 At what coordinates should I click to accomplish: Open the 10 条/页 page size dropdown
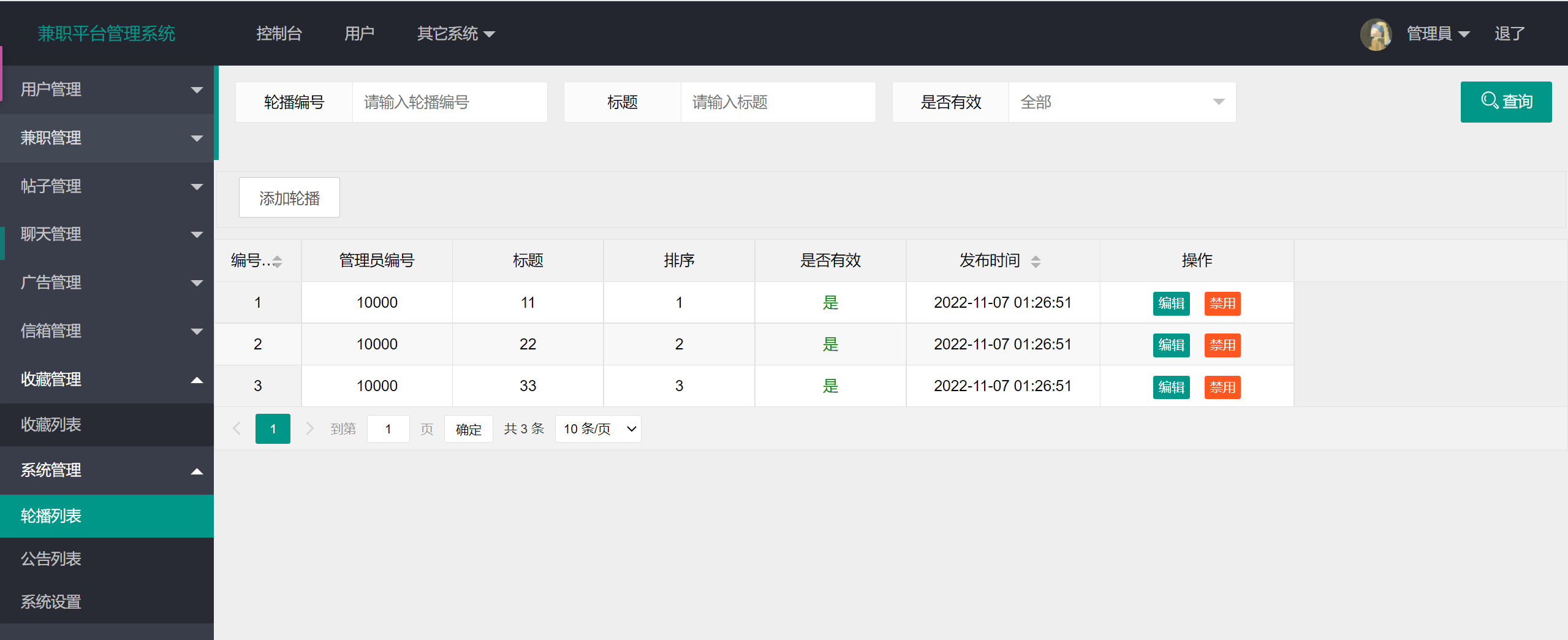597,429
